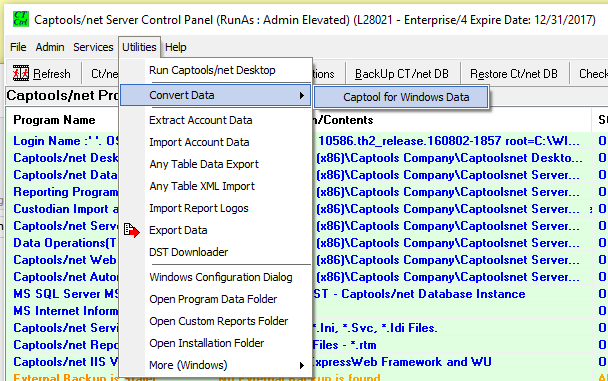This screenshot has height=381, width=608.
Task: Open the Admin menu
Action: tap(50, 47)
